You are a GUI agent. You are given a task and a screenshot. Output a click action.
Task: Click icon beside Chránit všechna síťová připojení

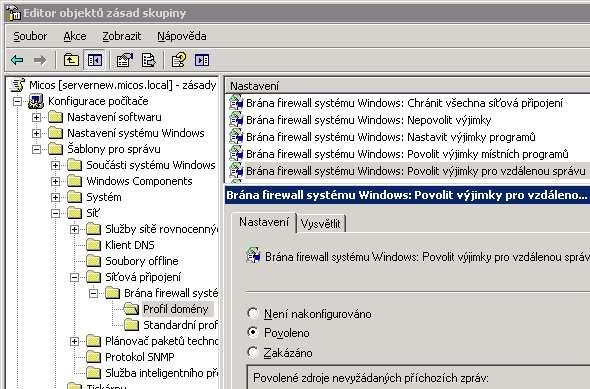(x=236, y=103)
